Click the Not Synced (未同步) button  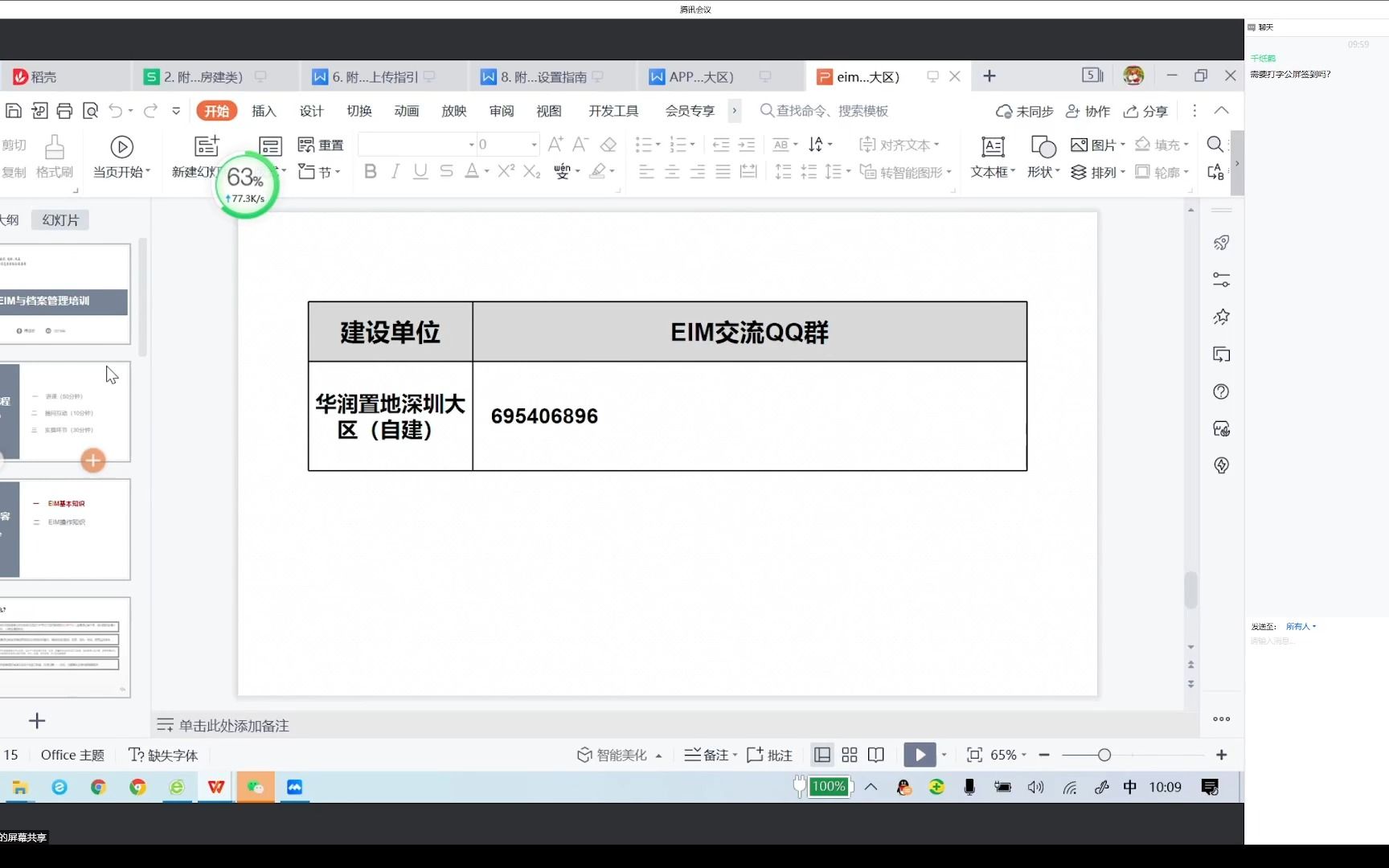click(x=1024, y=111)
